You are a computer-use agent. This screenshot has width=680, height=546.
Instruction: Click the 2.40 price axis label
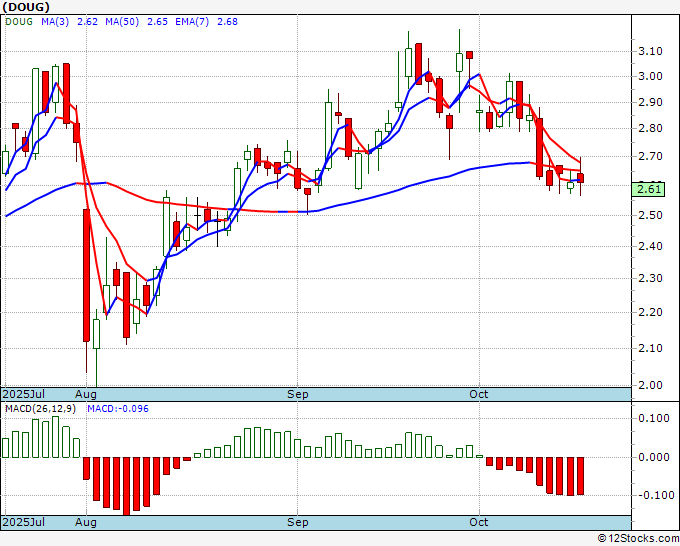pos(651,246)
